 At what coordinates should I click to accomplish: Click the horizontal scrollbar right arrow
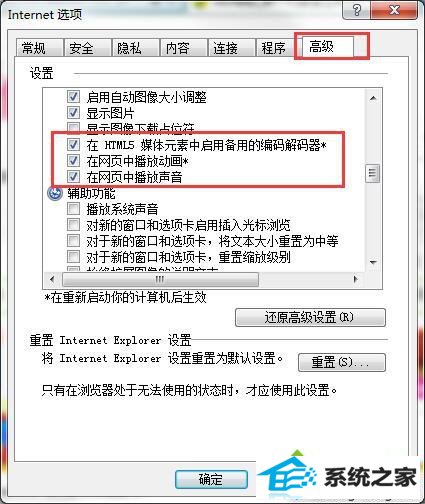[x=356, y=279]
